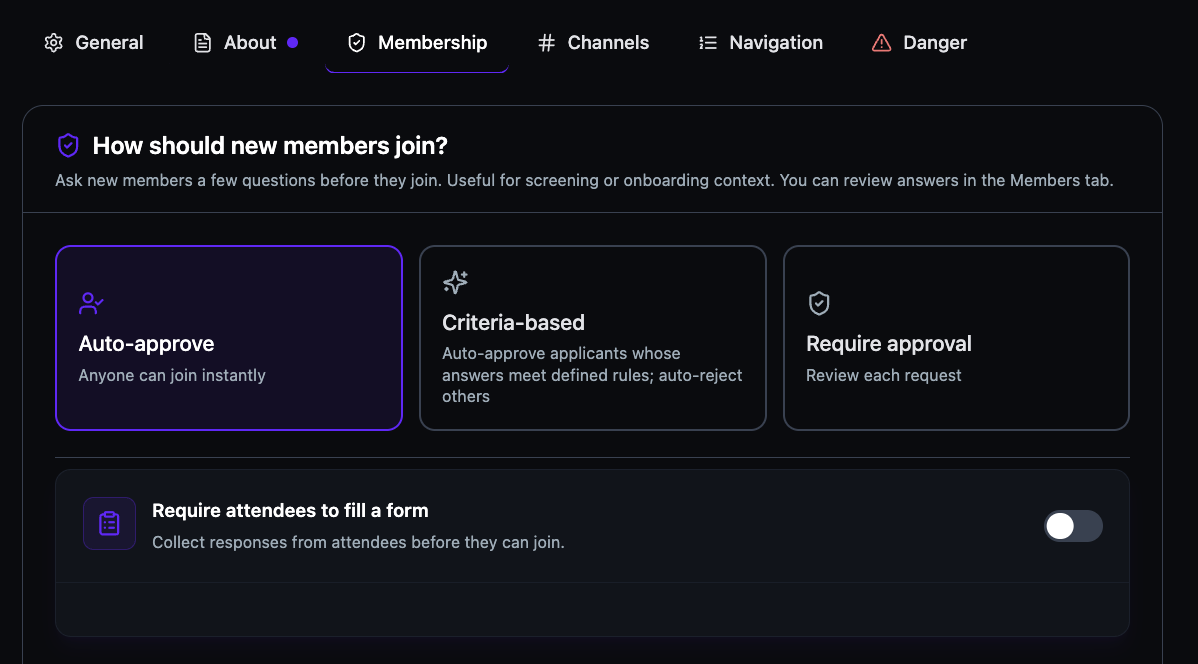Screen dimensions: 1198x664
Task: Choose the Auto-approve join option
Action: coord(229,338)
